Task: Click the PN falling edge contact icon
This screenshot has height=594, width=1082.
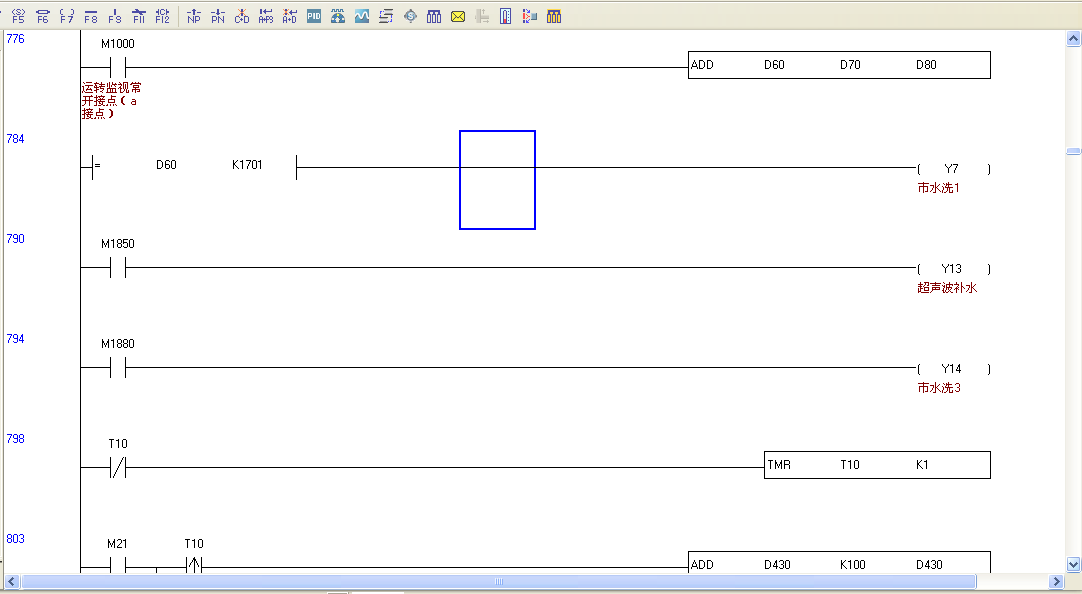Action: coord(218,16)
